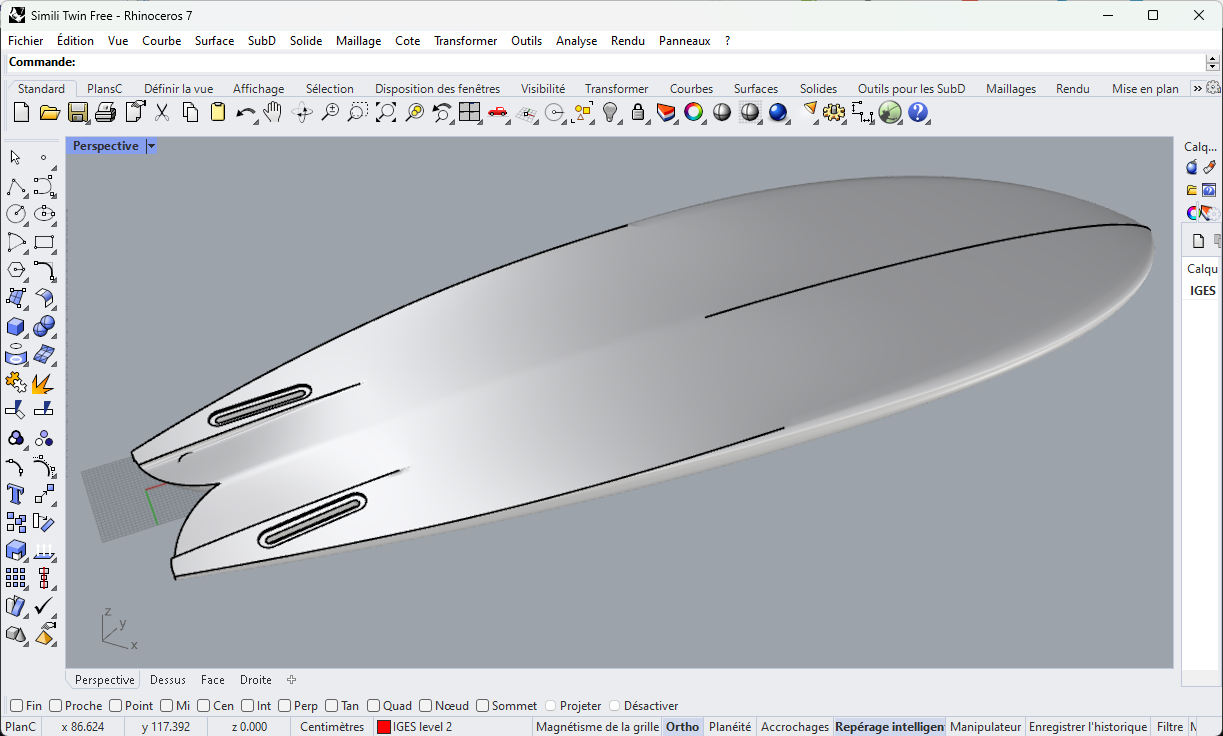Toggle the Quad object snap checkbox
Viewport: 1223px width, 736px height.
coord(373,706)
